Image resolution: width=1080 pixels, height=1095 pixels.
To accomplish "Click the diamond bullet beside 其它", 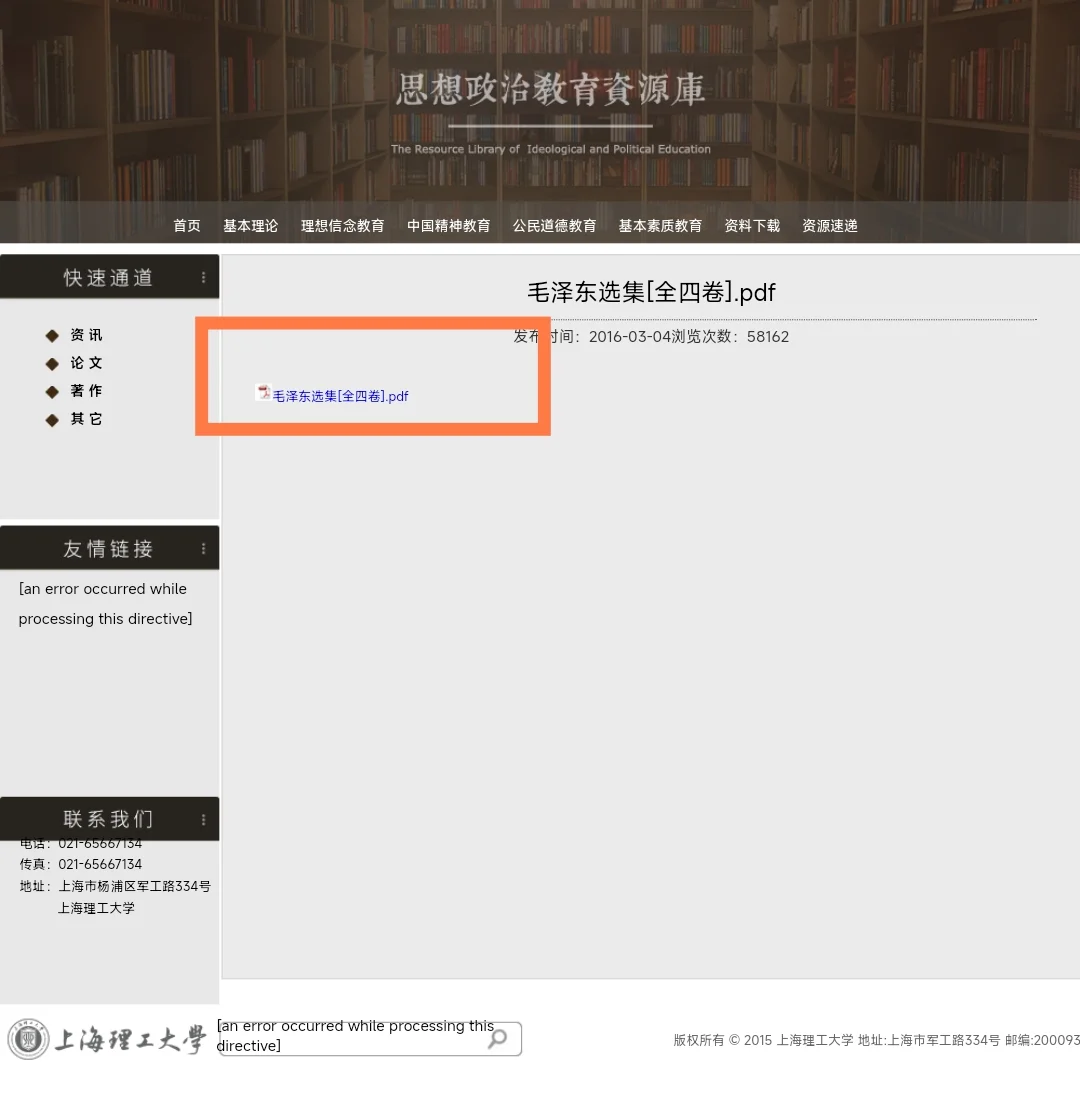I will 52,420.
